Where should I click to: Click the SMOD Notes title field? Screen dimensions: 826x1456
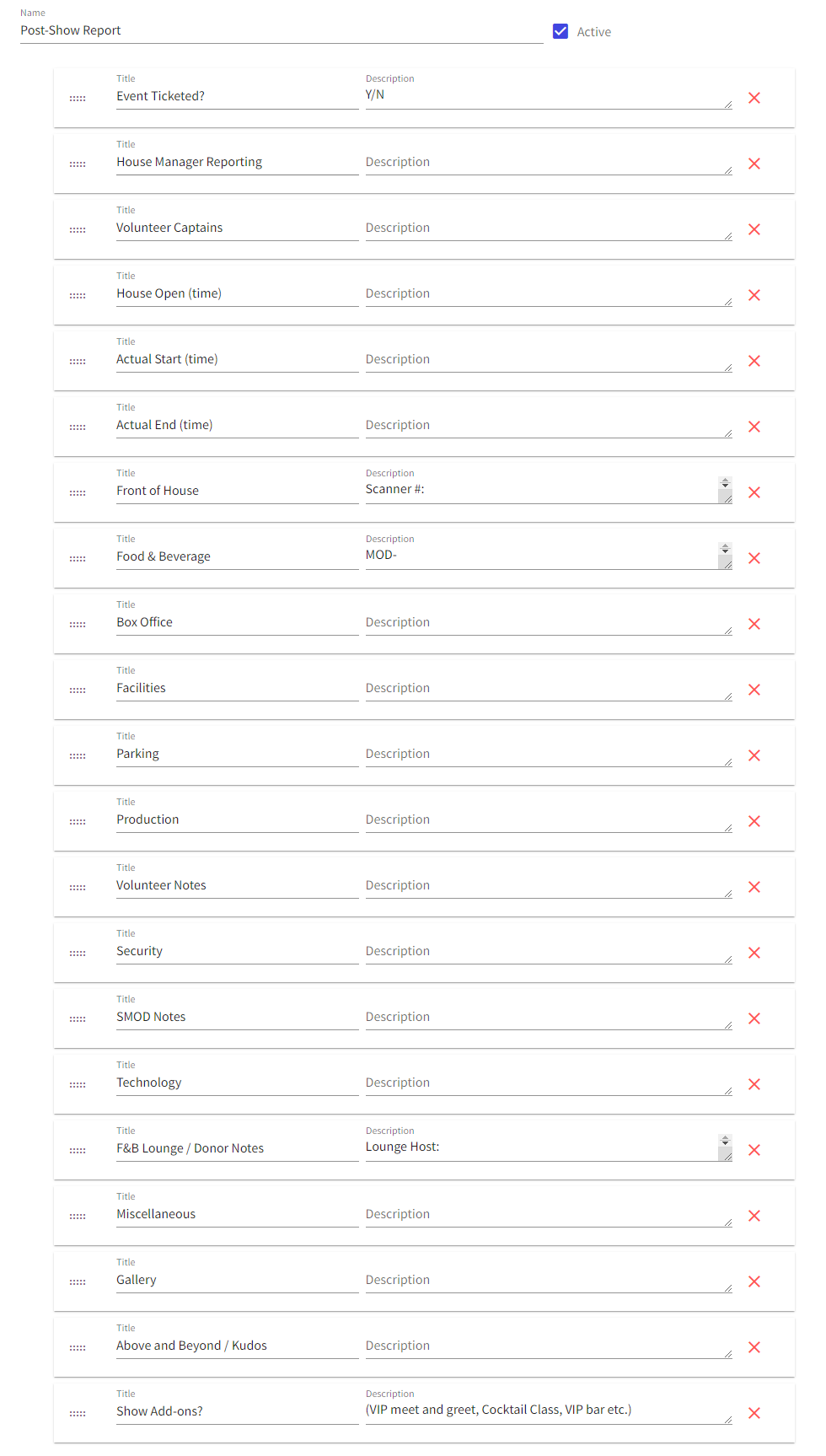(x=237, y=1017)
